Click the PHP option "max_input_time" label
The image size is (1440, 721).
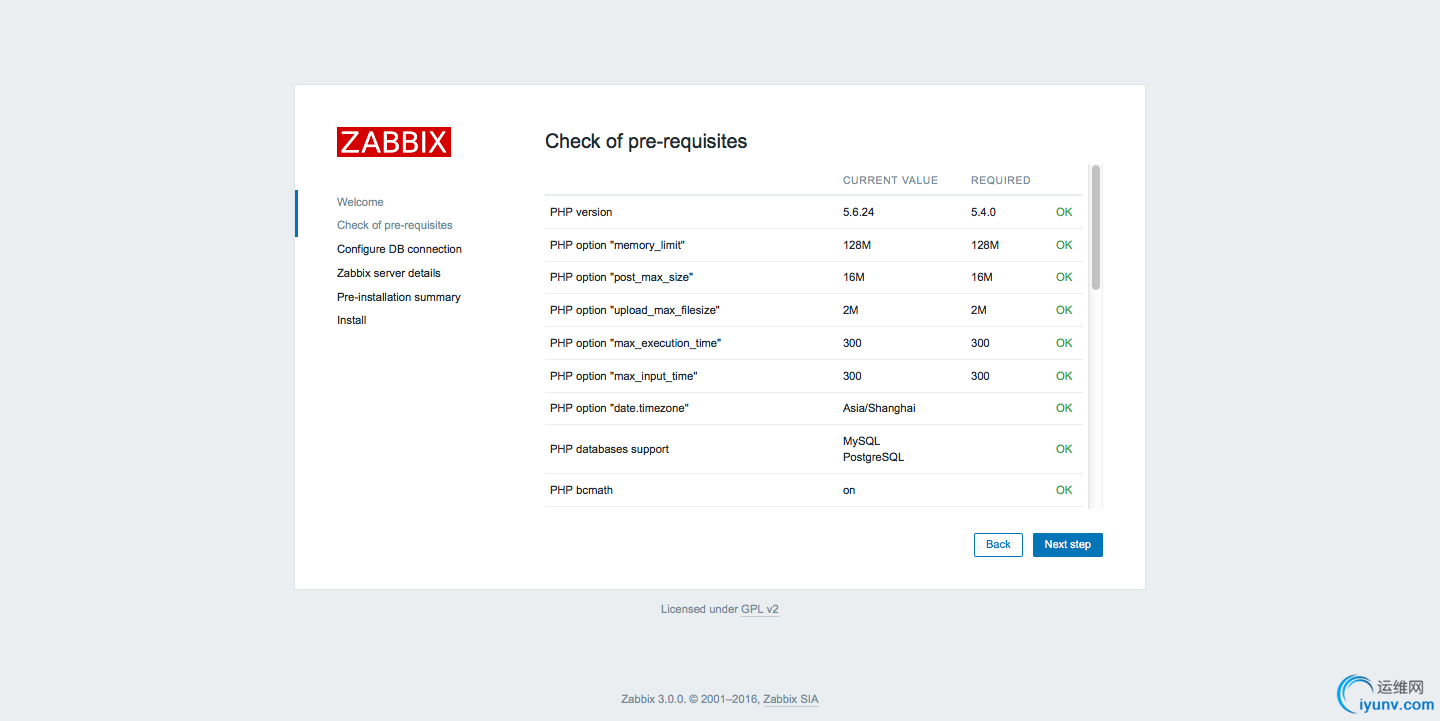point(623,376)
